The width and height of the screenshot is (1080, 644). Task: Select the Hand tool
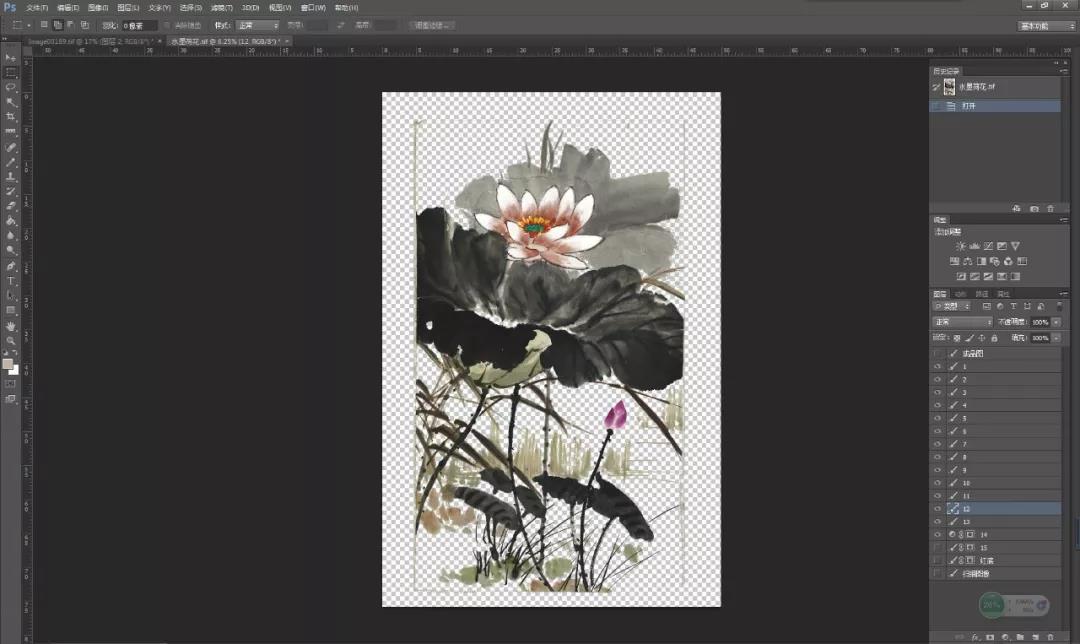click(11, 326)
